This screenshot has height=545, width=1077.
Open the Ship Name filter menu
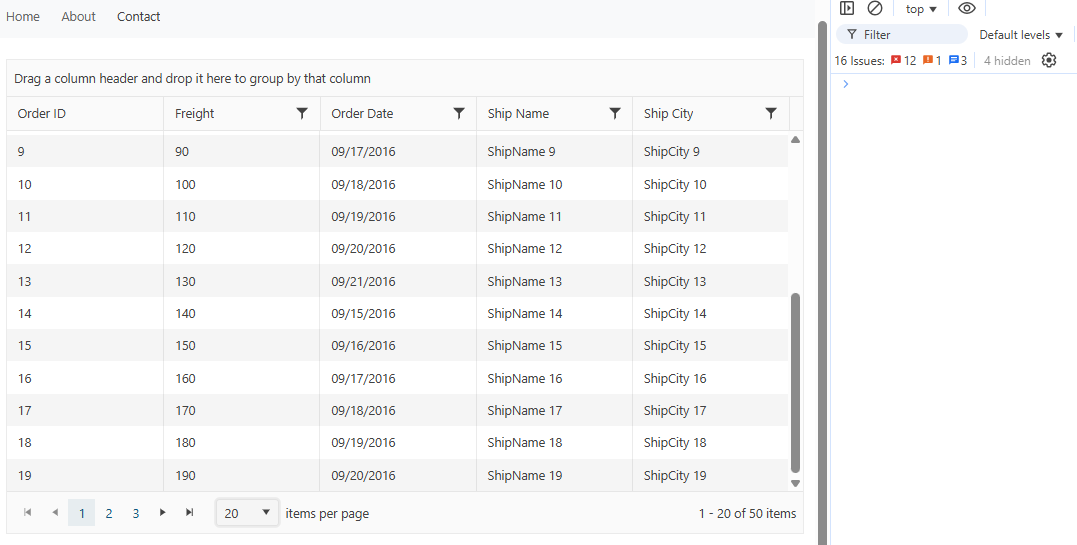615,114
